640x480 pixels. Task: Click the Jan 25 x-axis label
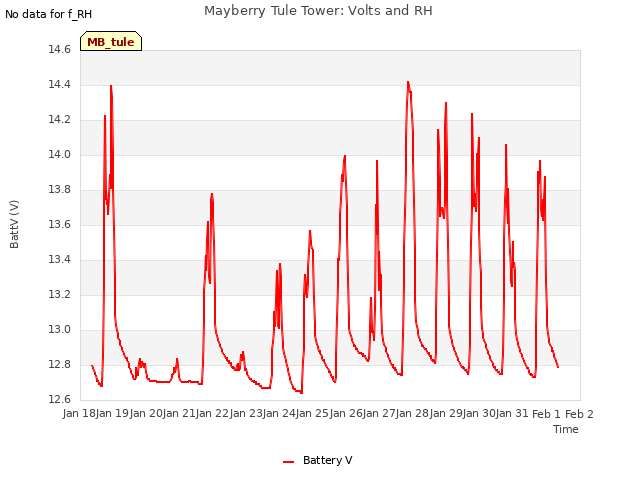click(x=313, y=414)
